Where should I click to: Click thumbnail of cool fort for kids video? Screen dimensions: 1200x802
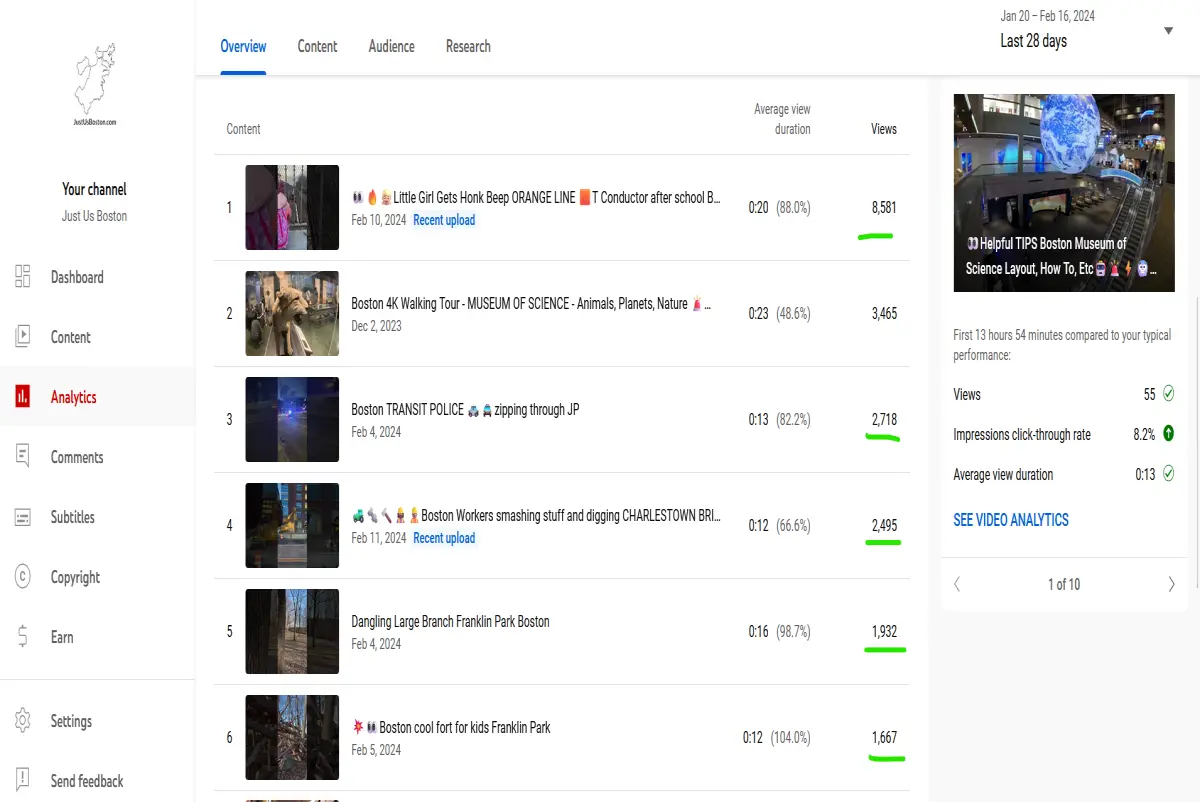point(292,737)
